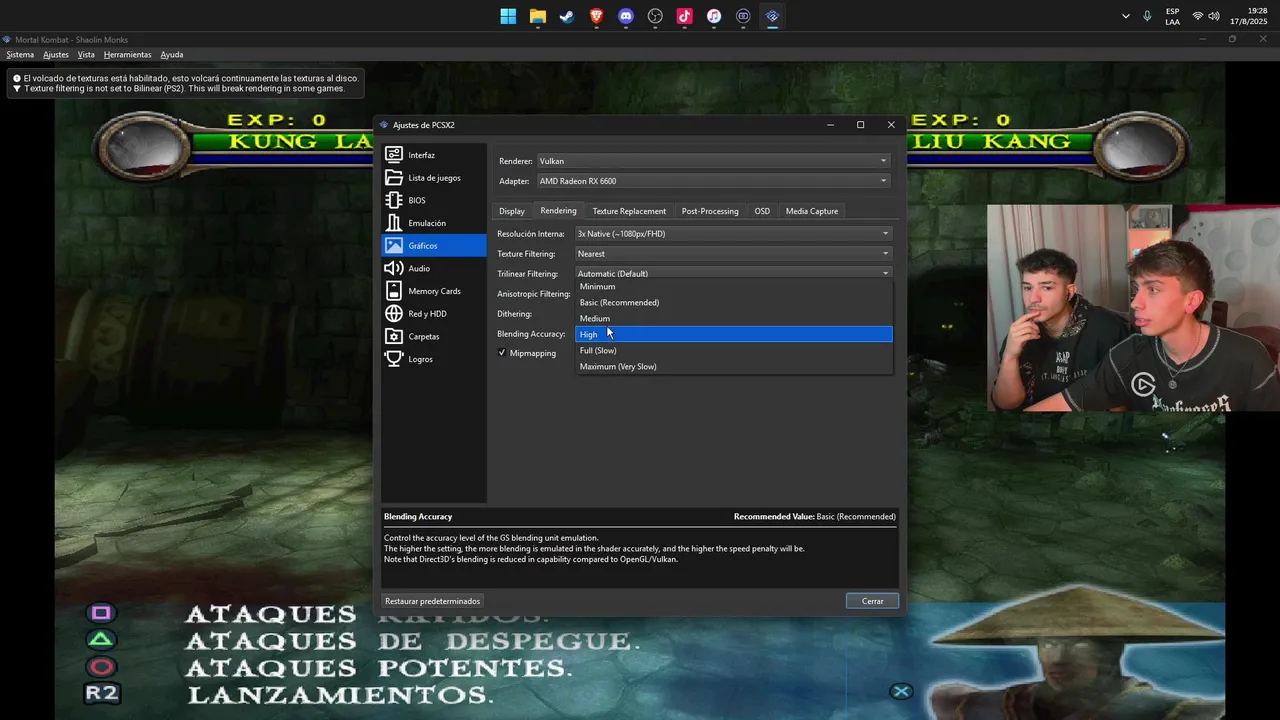The image size is (1280, 720).
Task: Open OBS Studio from the taskbar
Action: [655, 16]
